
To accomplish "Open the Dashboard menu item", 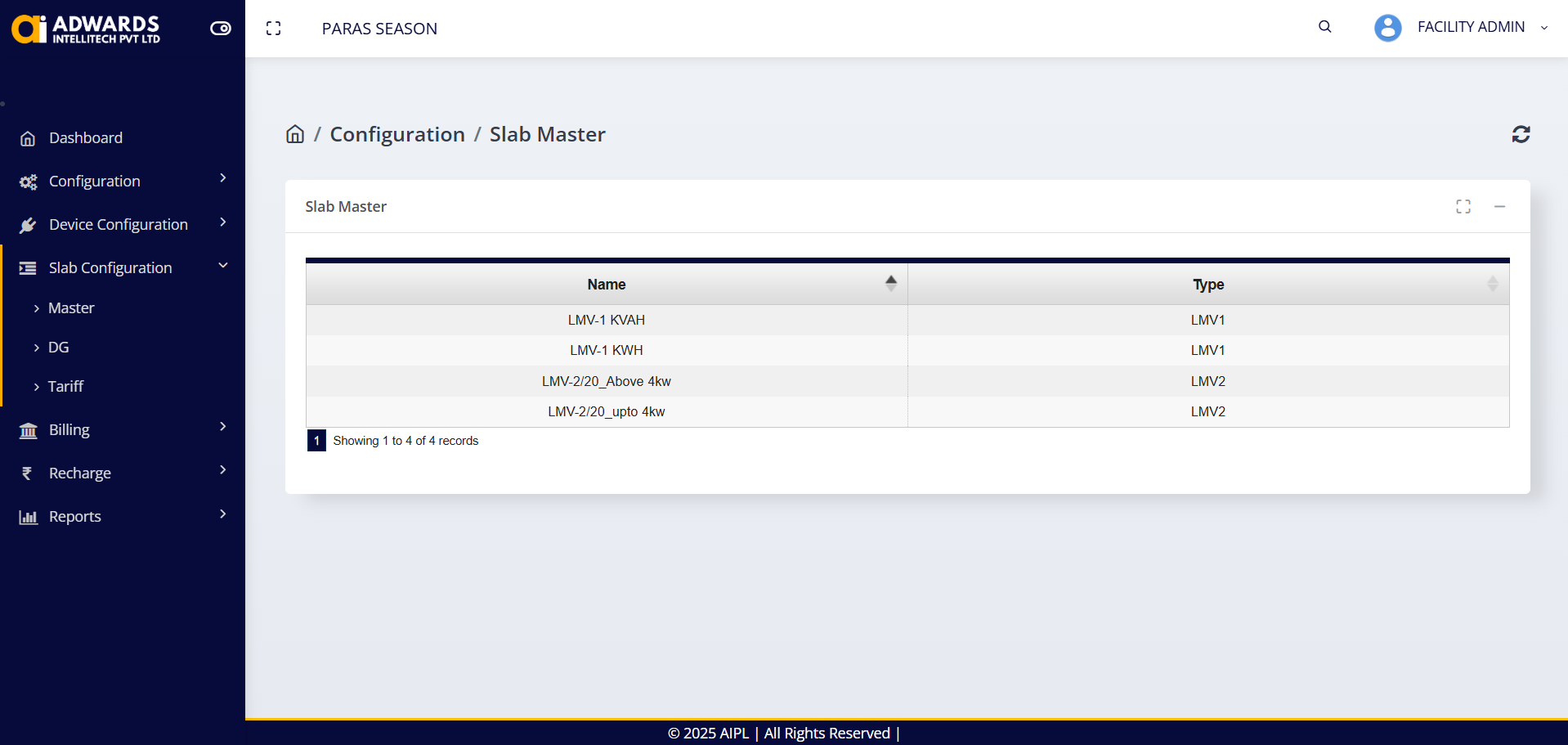I will pos(86,137).
